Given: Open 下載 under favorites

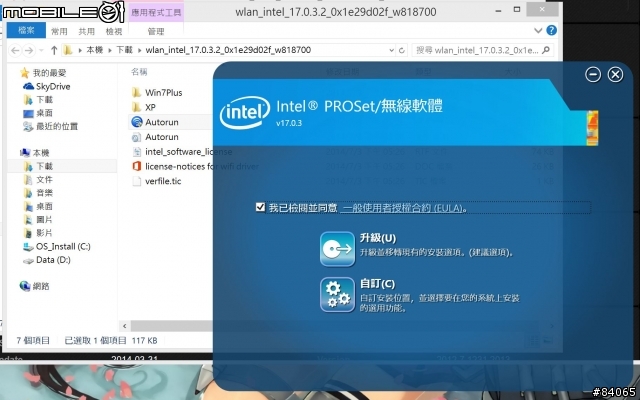Looking at the screenshot, I should click(x=44, y=100).
